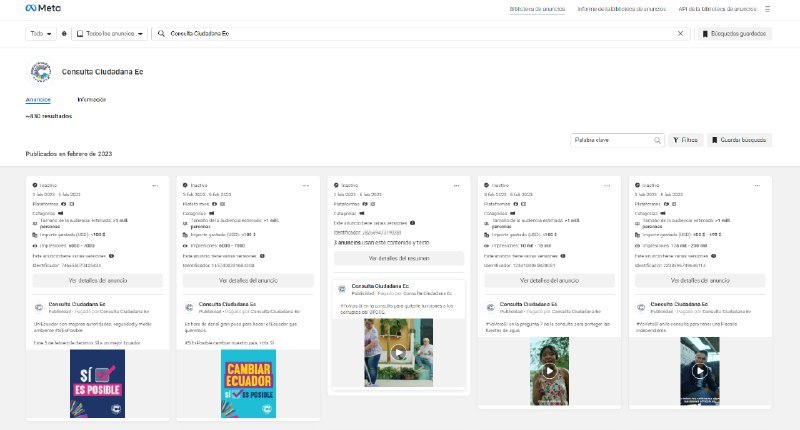The image size is (800, 430).
Task: Open the 'SÍ ES POSIBLE' ad image
Action: click(97, 384)
